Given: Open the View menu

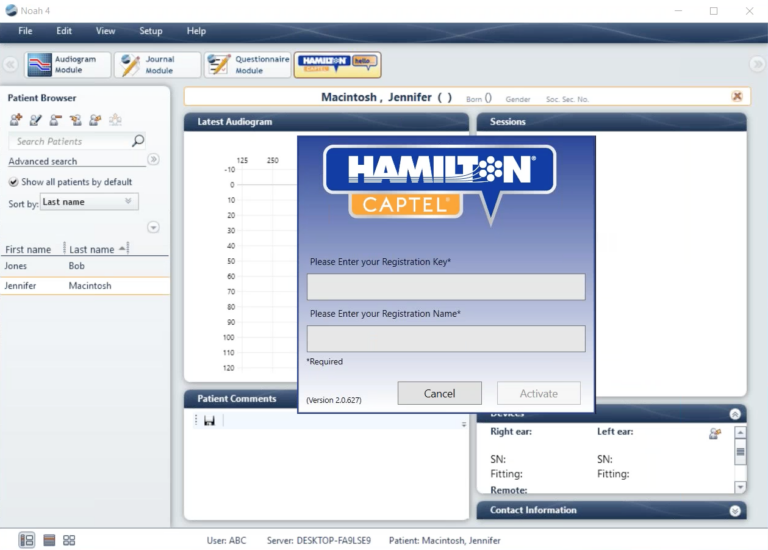Looking at the screenshot, I should coord(105,31).
